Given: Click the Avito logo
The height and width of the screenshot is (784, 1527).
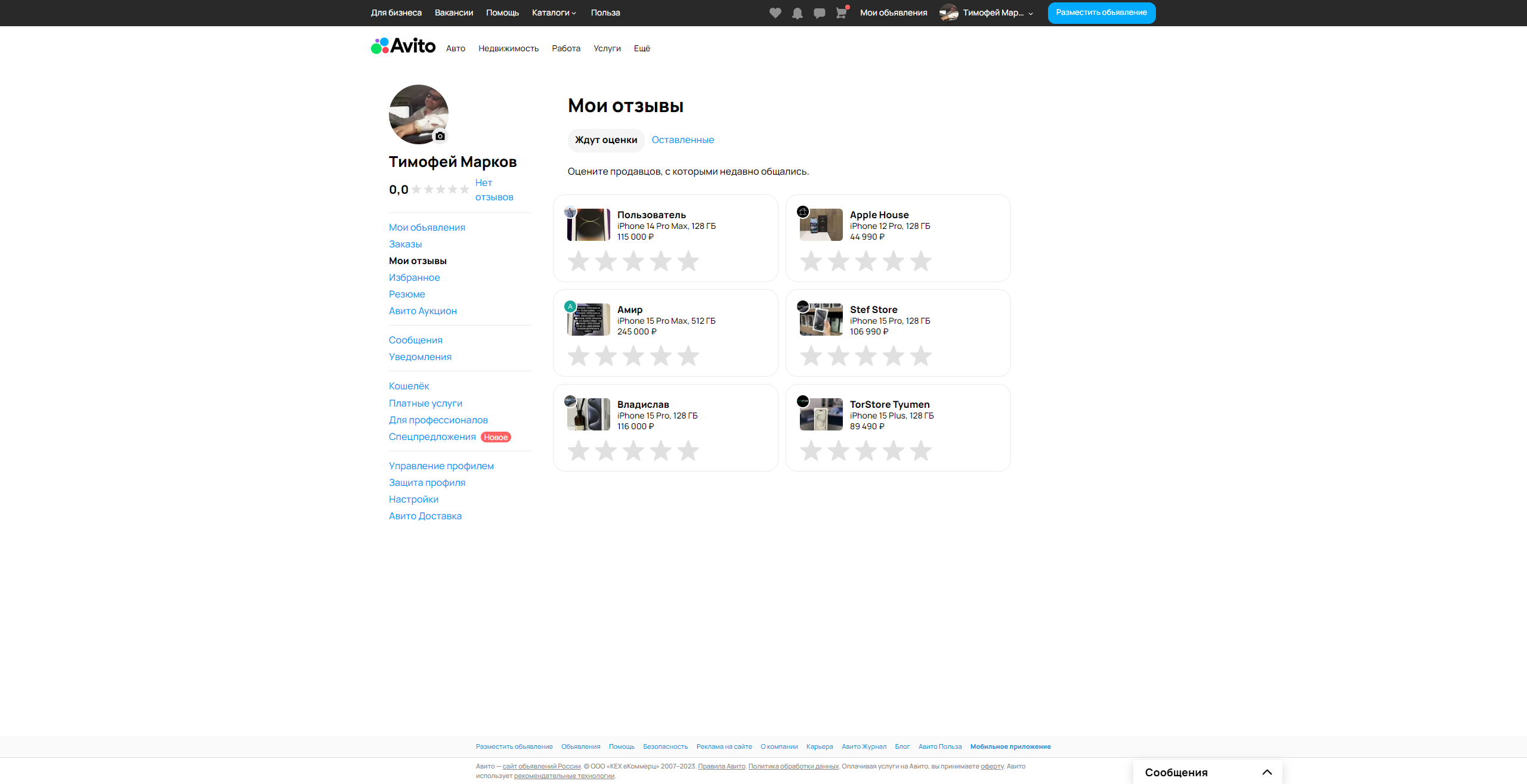Looking at the screenshot, I should [x=403, y=46].
